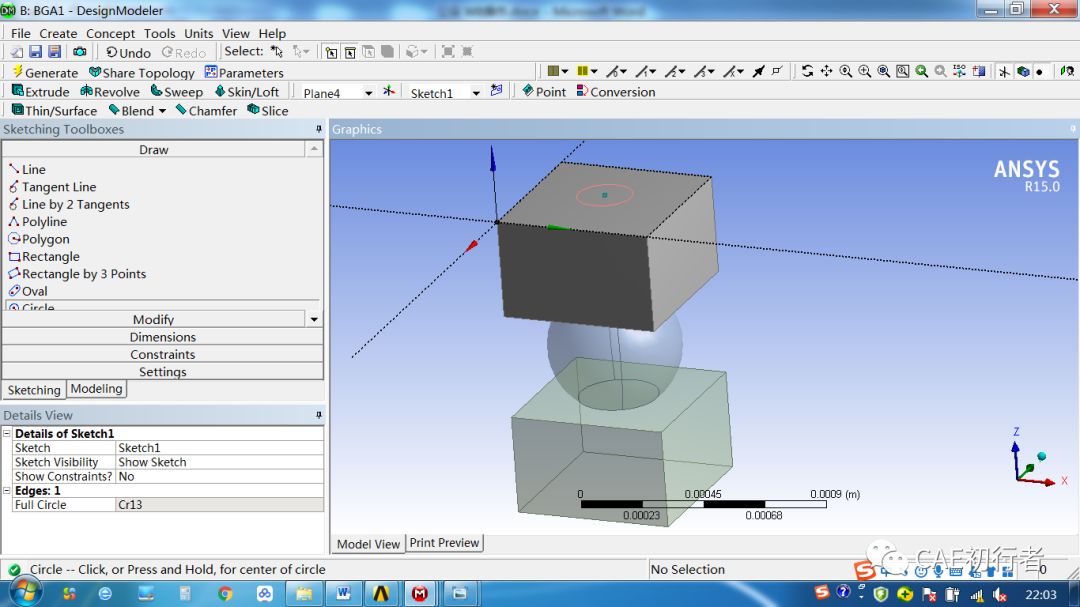Screen dimensions: 1080x607
Task: Select the Polyline draw tool
Action: point(38,221)
